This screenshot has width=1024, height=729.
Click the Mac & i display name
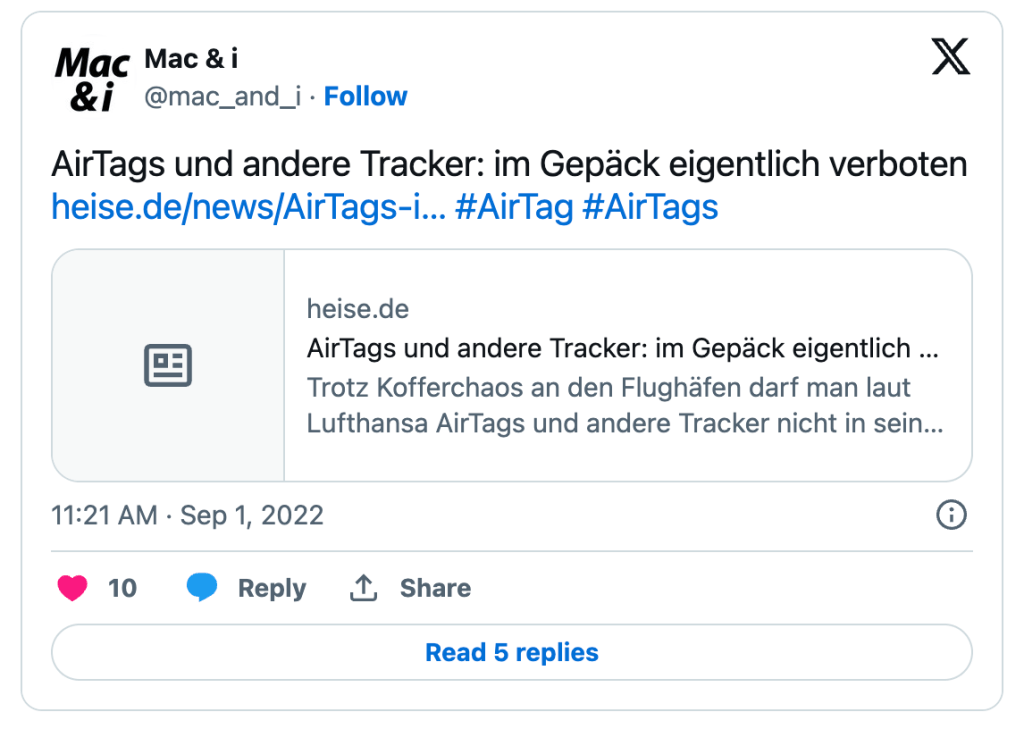pyautogui.click(x=191, y=59)
